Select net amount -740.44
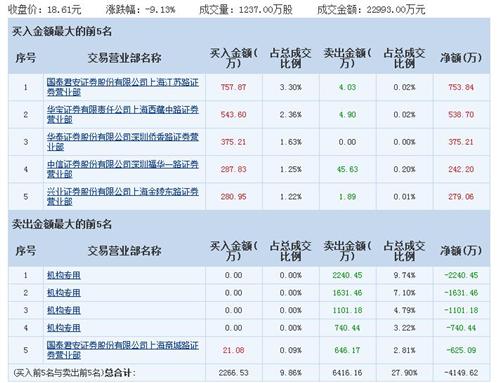Screen dimensions: 500x383 click(x=461, y=328)
